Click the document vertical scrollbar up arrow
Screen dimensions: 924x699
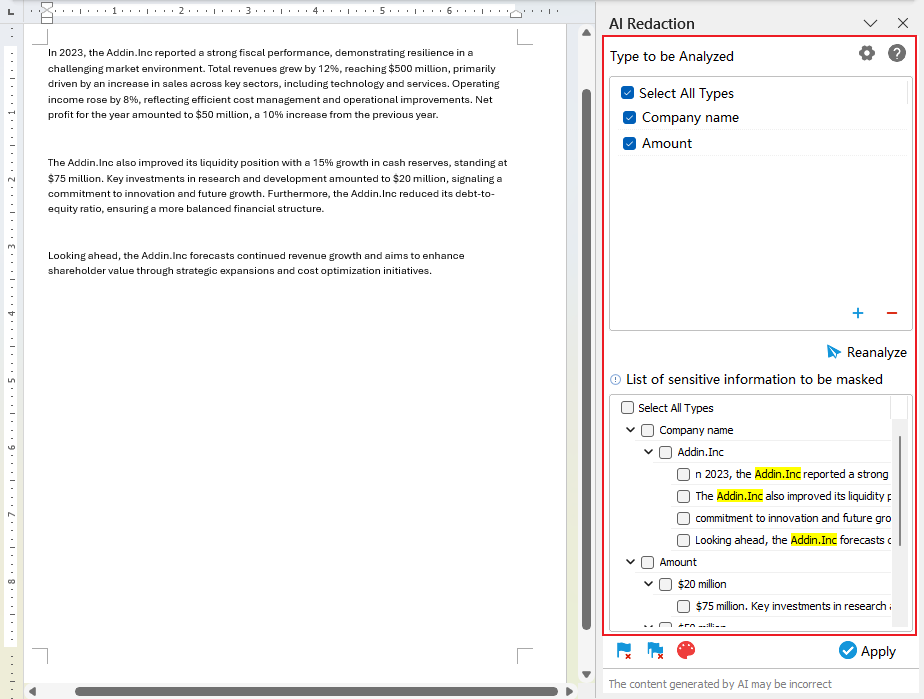[x=586, y=33]
